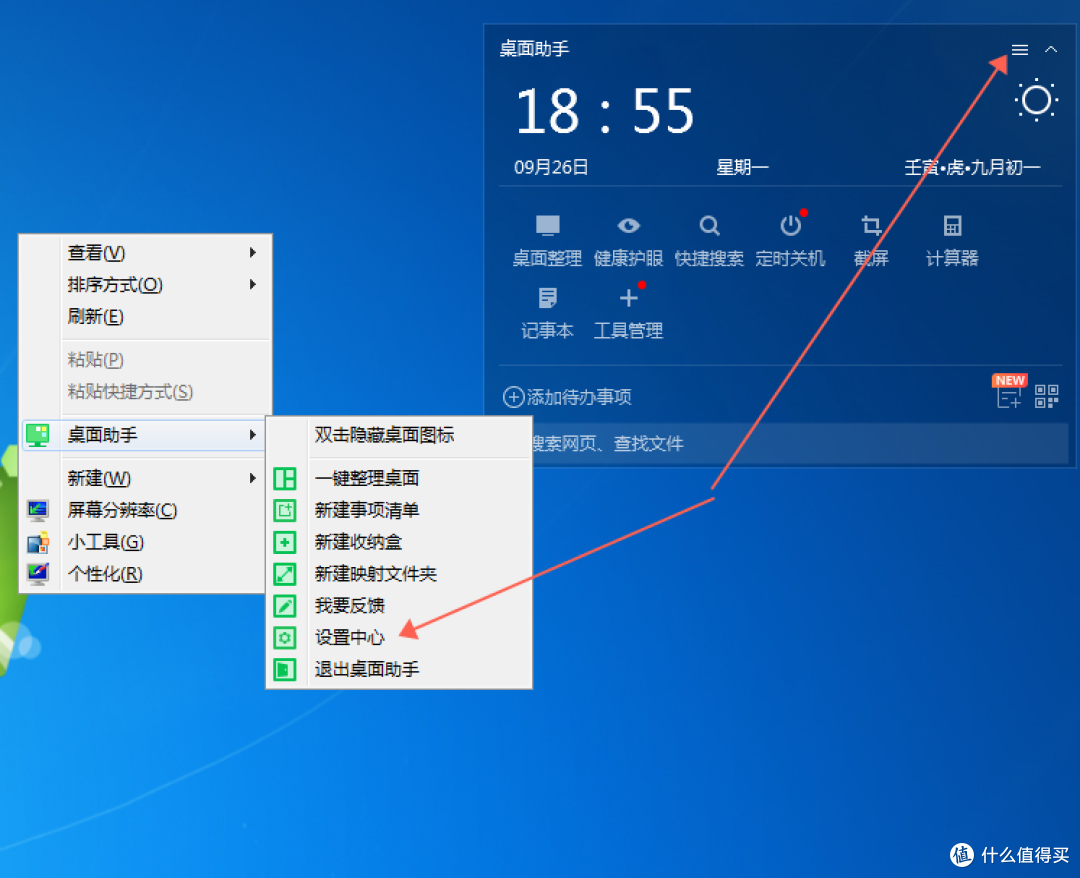Select 刷新(E) in context menu

coord(146,316)
